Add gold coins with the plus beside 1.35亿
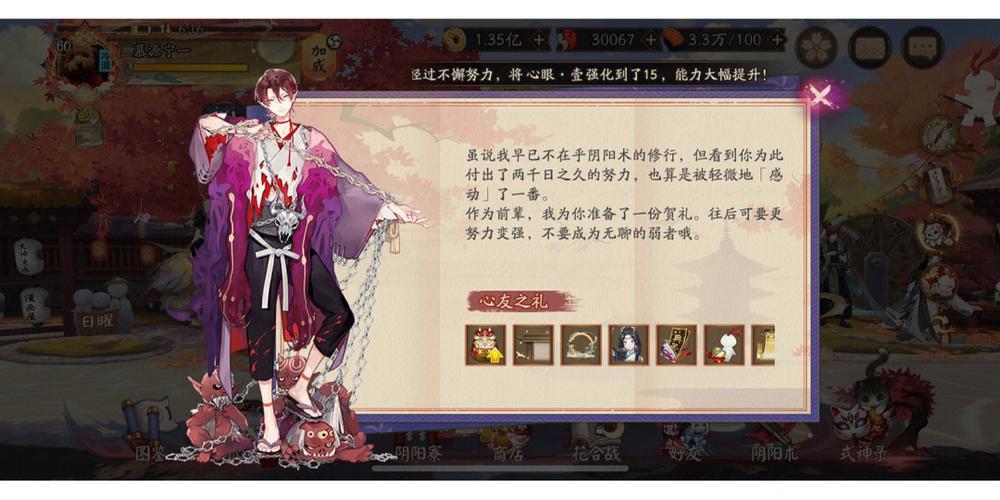The height and width of the screenshot is (500, 1000). point(539,40)
